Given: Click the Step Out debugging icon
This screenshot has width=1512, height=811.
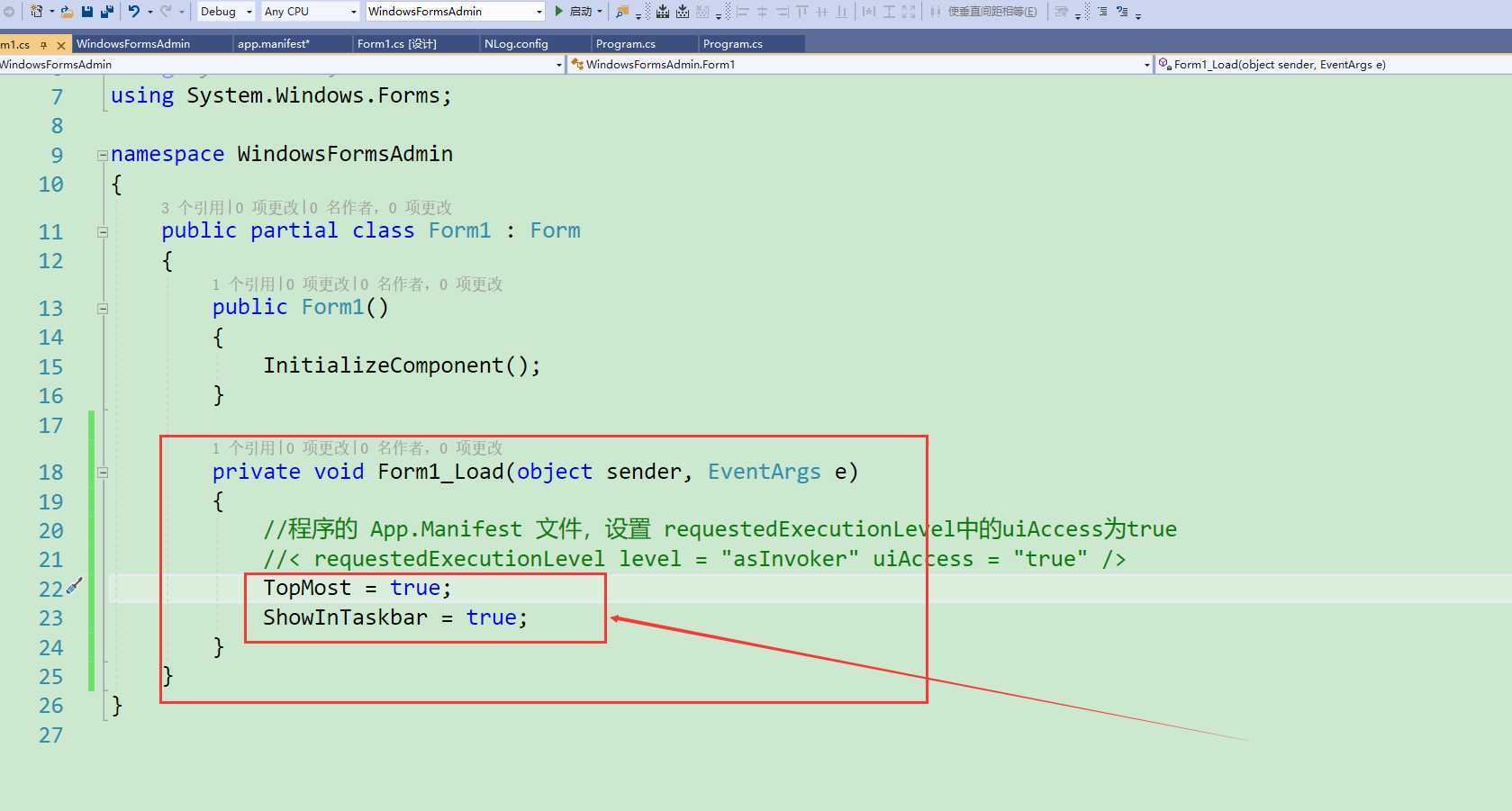Looking at the screenshot, I should 702,12.
